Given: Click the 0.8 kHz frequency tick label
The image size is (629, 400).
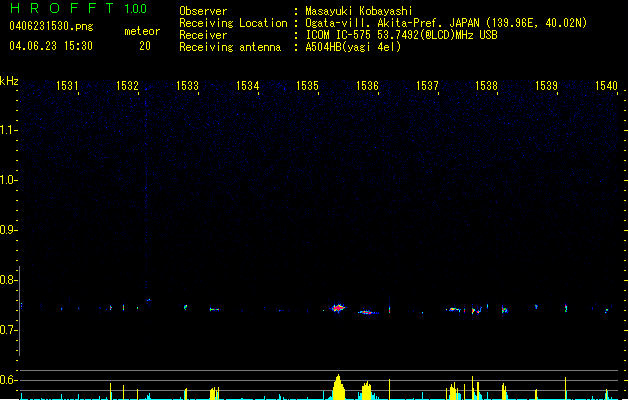Looking at the screenshot, I should tap(7, 280).
